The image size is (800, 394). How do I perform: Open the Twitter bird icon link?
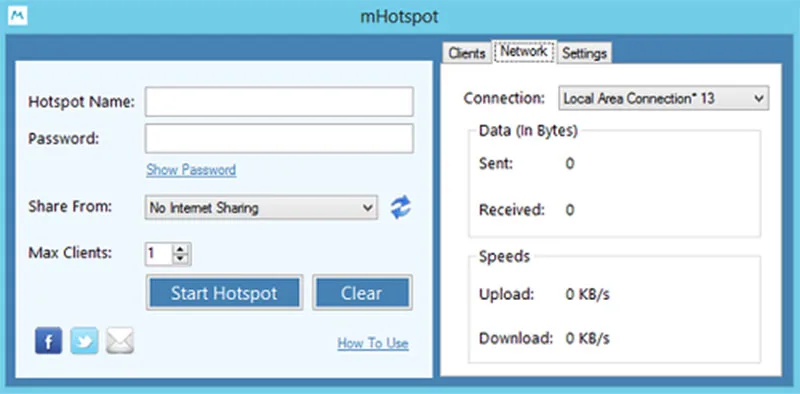point(84,341)
